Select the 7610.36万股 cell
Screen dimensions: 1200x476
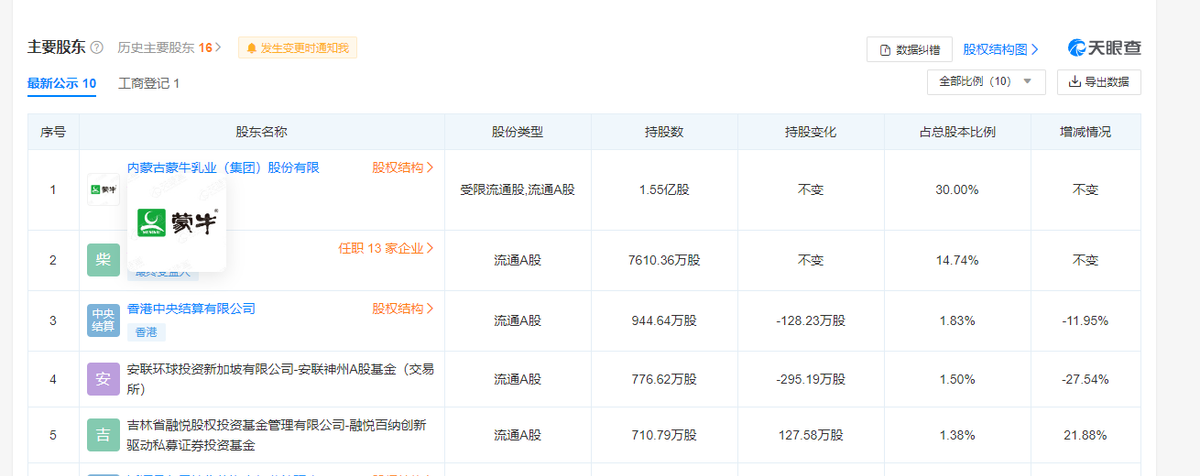pos(664,260)
